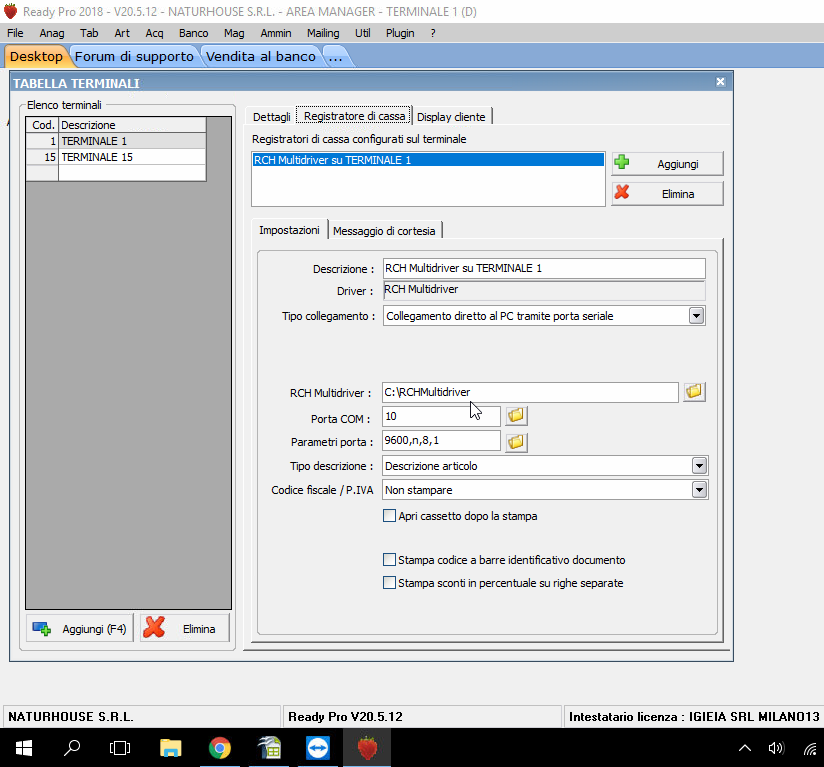
Task: Open the Windows Start menu
Action: (x=24, y=748)
